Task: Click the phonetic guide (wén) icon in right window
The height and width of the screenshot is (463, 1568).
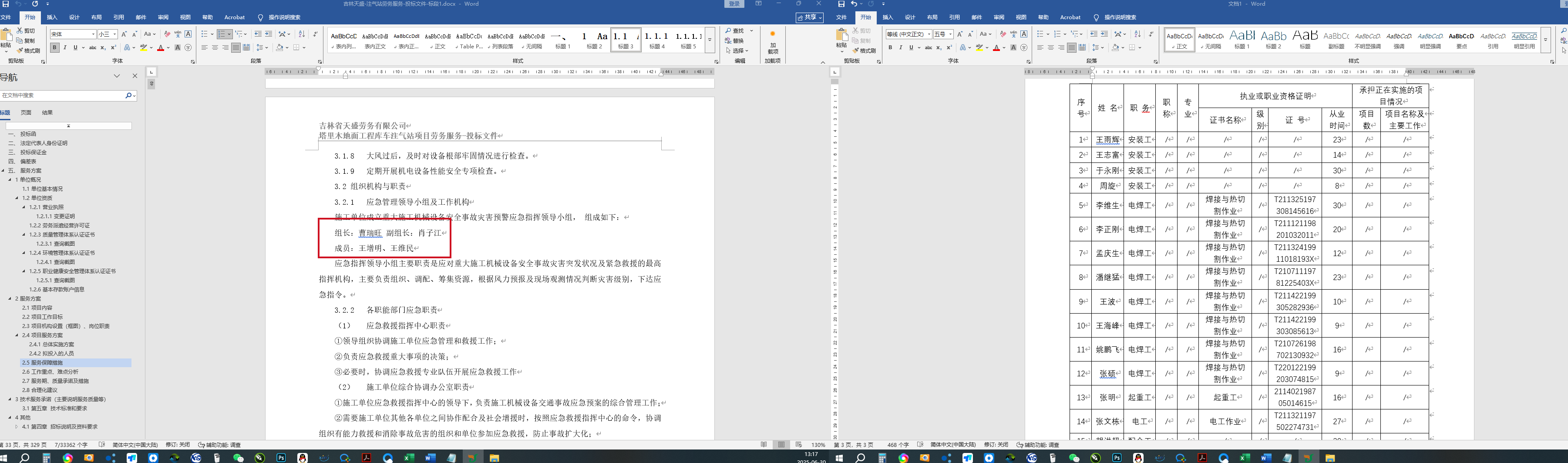Action: tap(1013, 34)
